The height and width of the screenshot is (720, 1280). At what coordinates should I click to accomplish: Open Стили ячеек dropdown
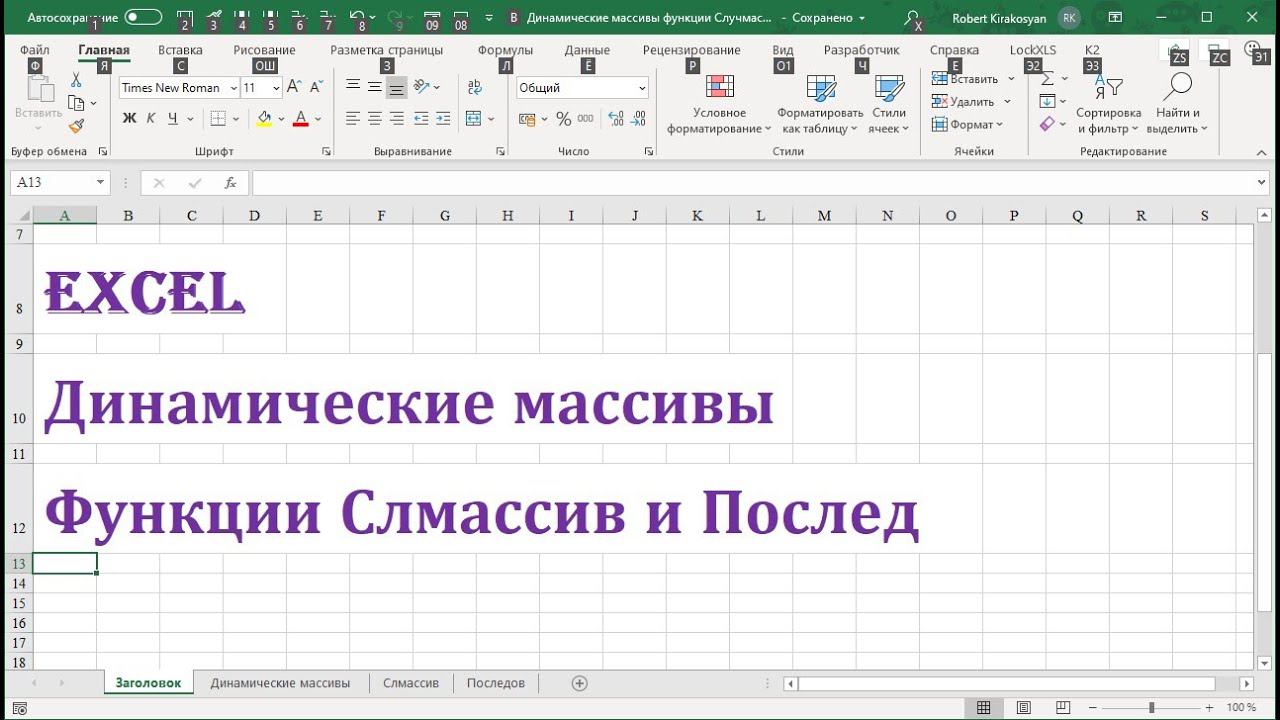point(889,104)
